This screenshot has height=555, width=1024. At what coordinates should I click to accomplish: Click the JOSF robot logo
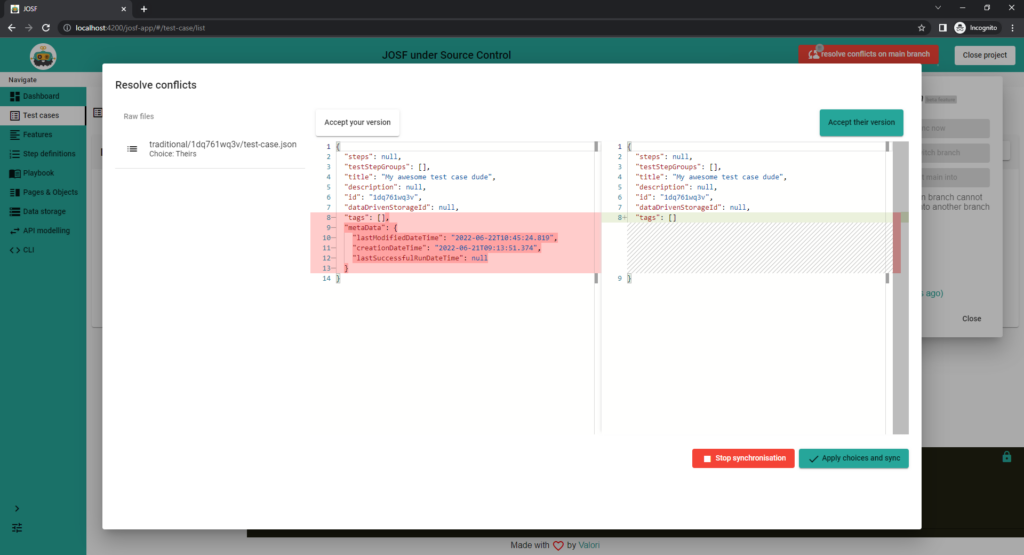click(43, 56)
